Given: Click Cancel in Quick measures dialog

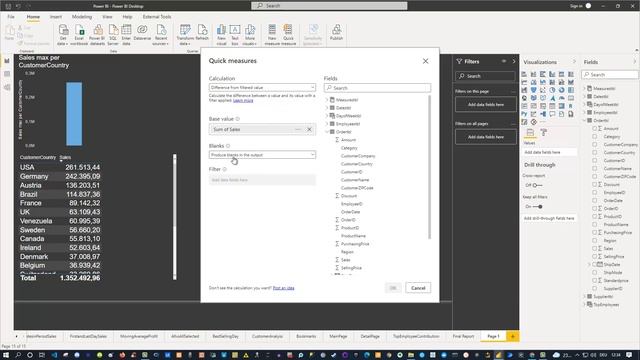Looking at the screenshot, I should (418, 288).
